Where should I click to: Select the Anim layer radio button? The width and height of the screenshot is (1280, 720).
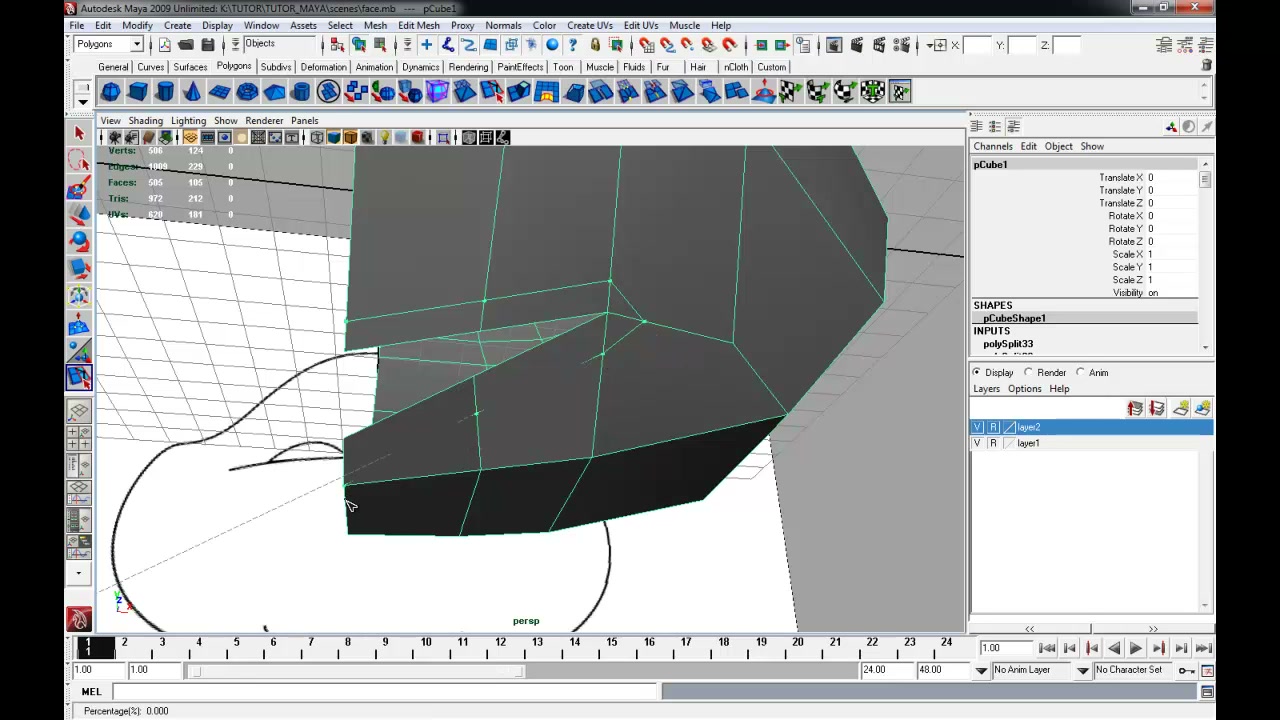(x=1080, y=372)
